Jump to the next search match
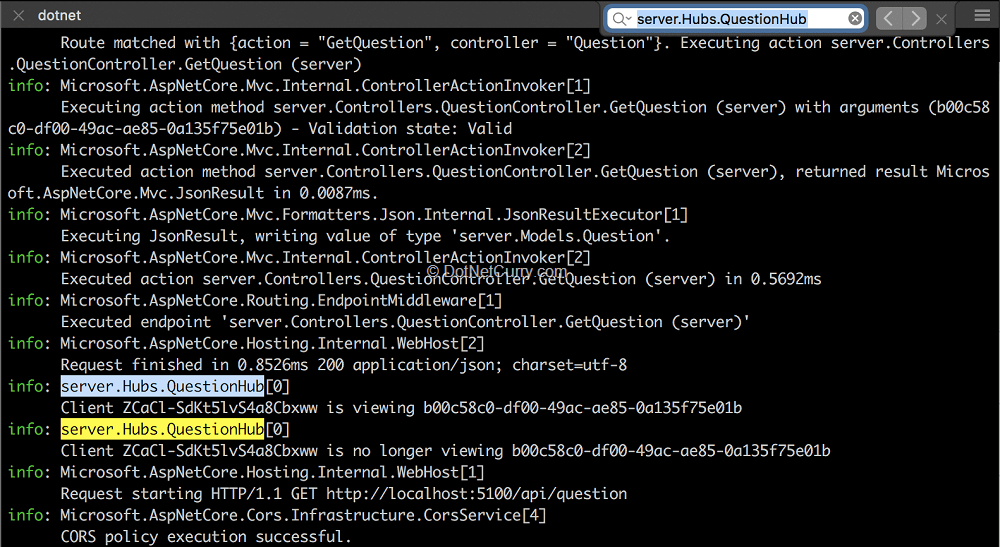The height and width of the screenshot is (547, 1000). click(x=915, y=19)
